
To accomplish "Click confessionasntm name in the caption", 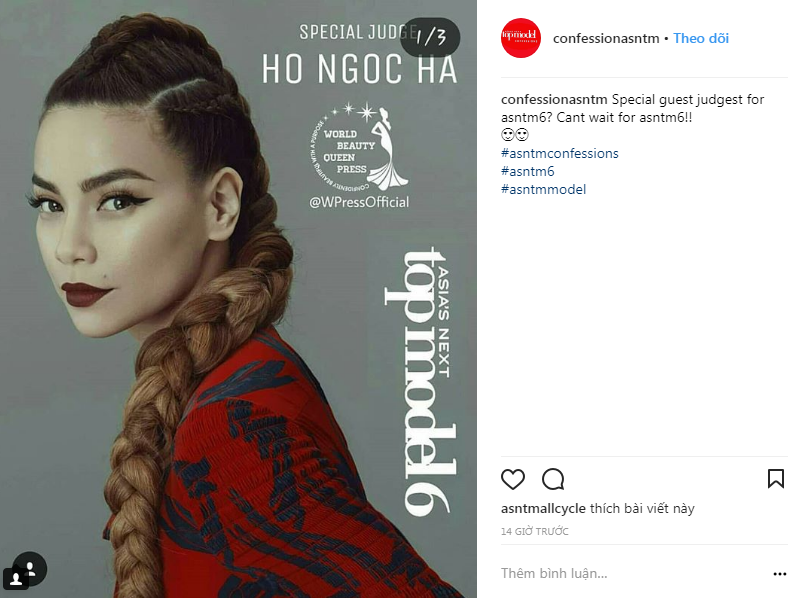I will coord(554,100).
